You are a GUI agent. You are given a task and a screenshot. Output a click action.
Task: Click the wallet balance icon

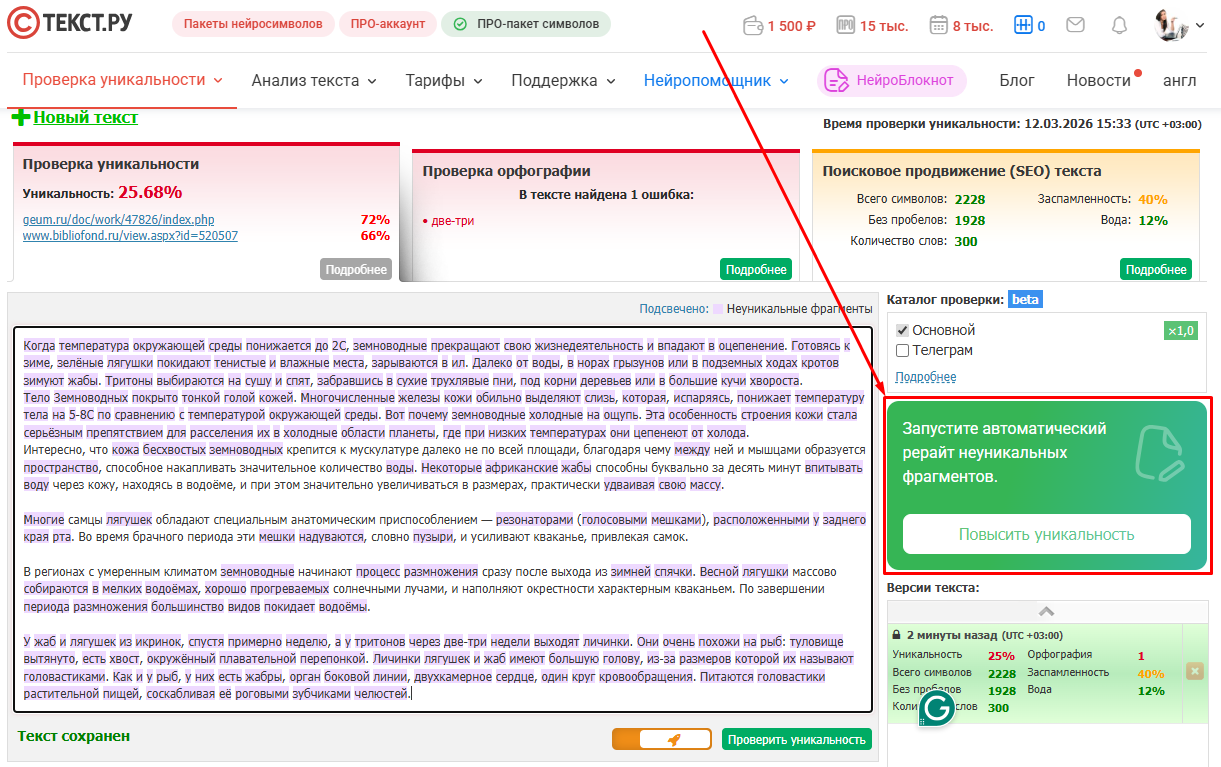[x=753, y=25]
